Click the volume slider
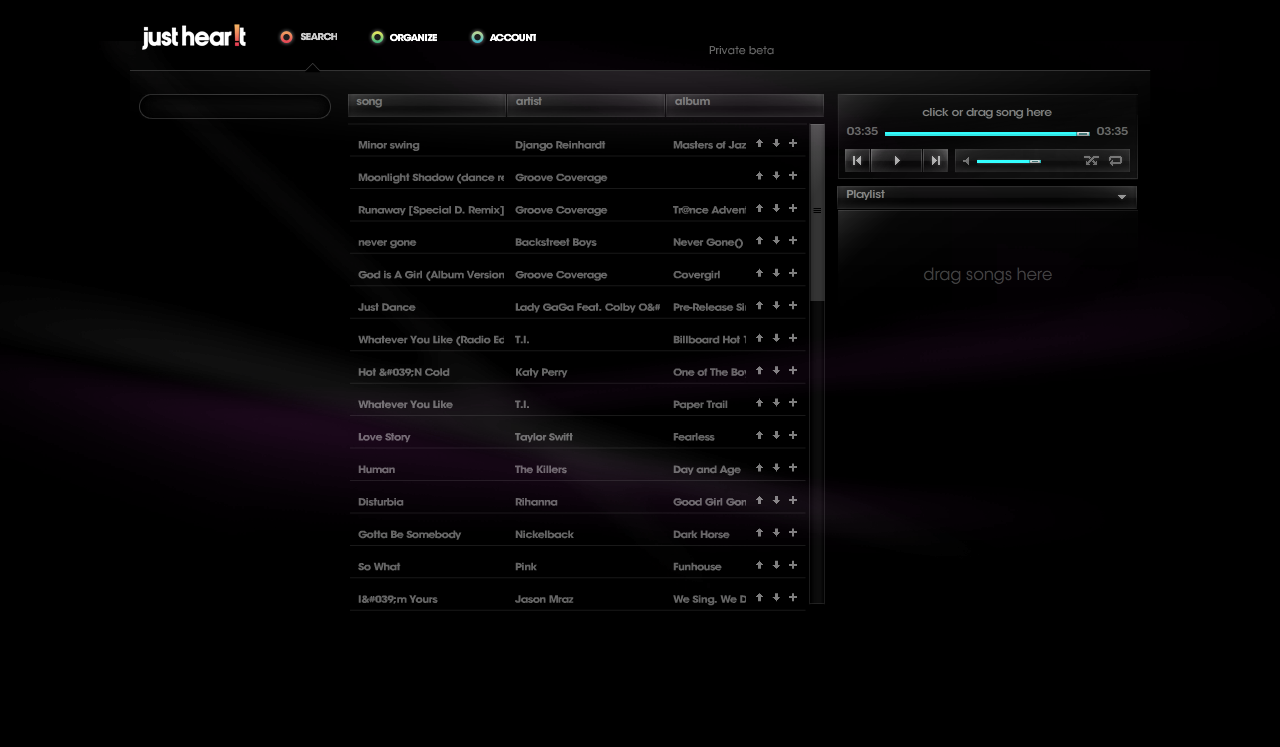The image size is (1280, 747). tap(1009, 161)
